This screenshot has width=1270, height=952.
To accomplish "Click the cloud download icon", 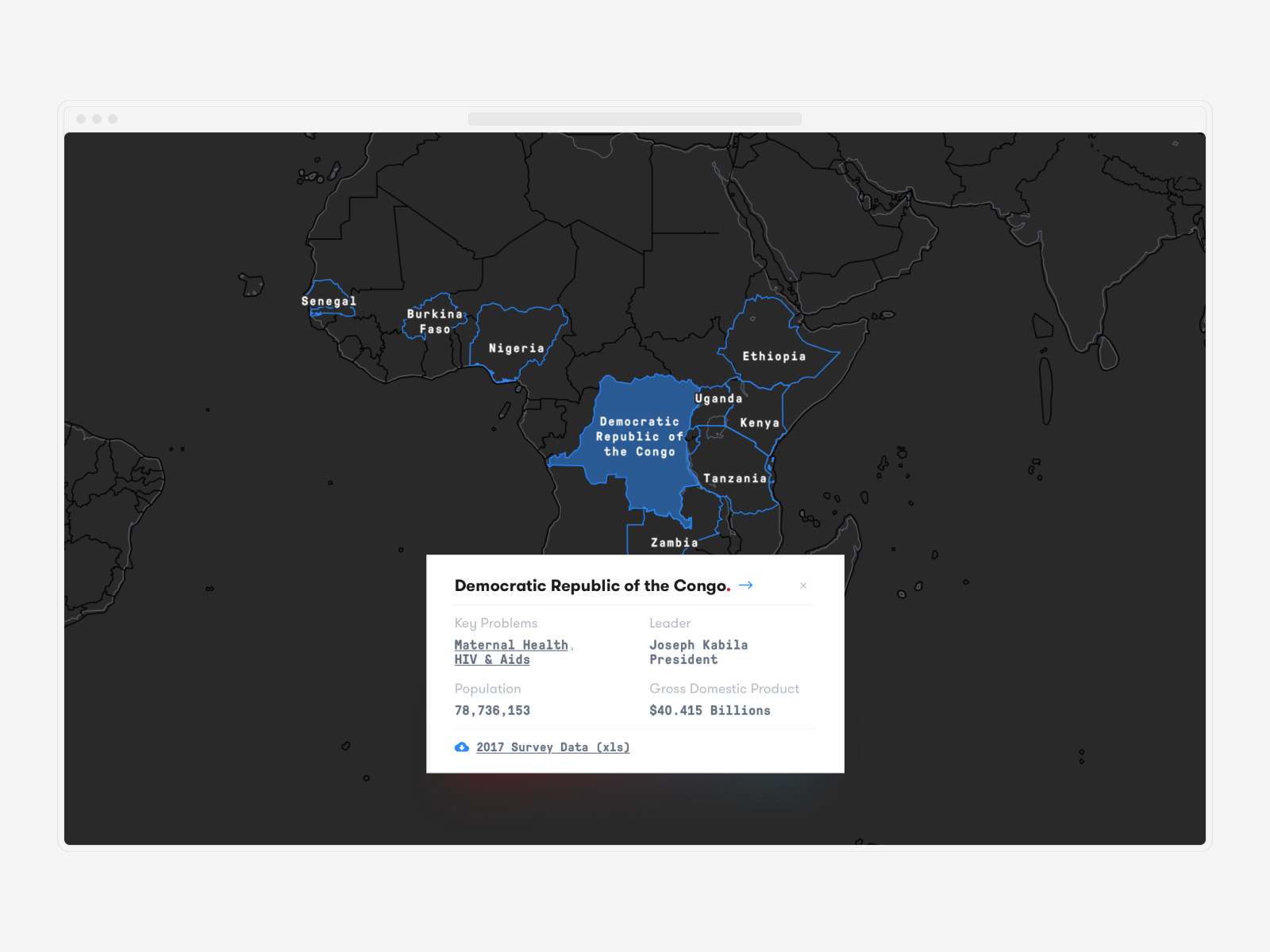I will [x=462, y=747].
